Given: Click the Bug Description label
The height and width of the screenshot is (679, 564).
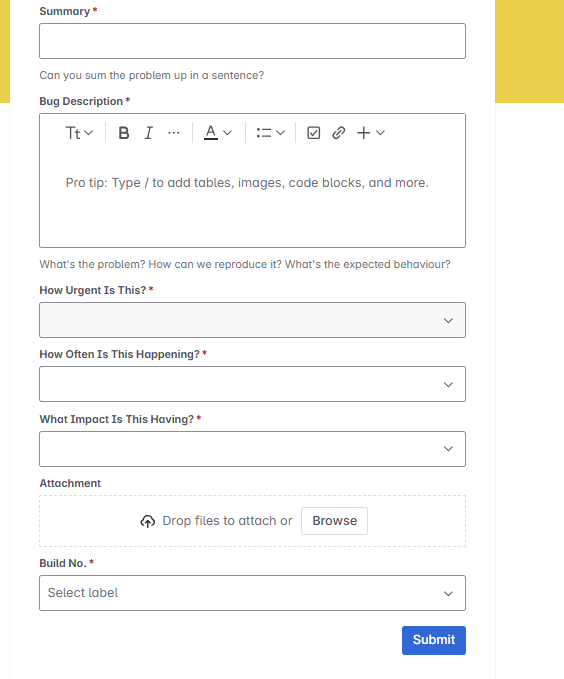Looking at the screenshot, I should [81, 101].
